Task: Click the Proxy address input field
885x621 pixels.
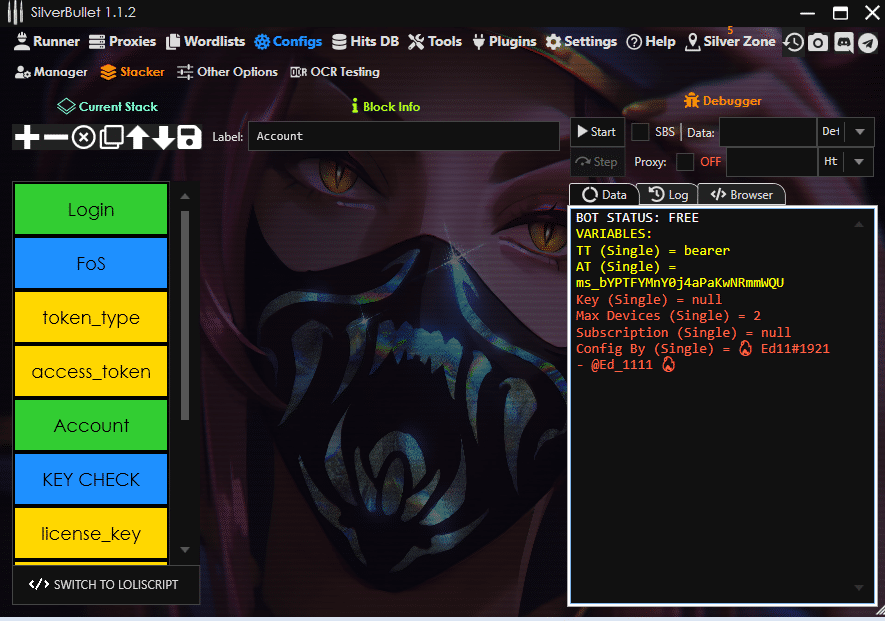Action: coord(772,162)
